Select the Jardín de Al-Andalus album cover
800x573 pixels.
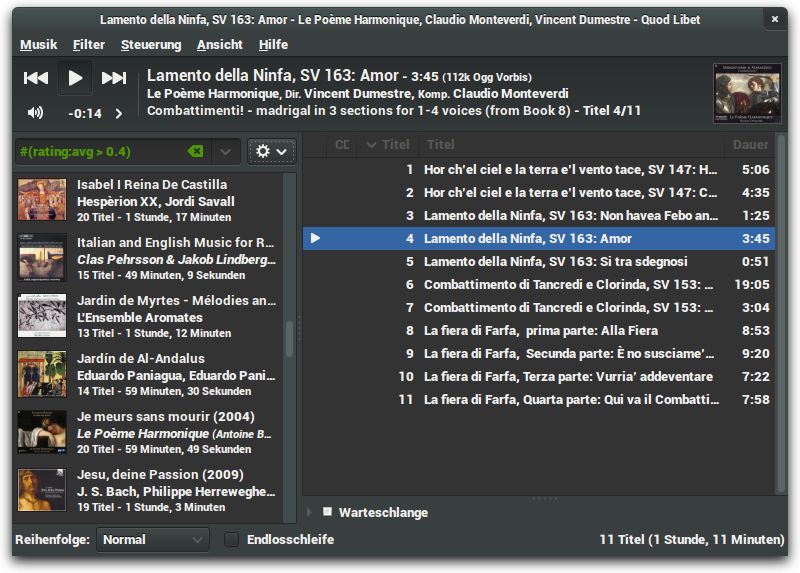42,373
